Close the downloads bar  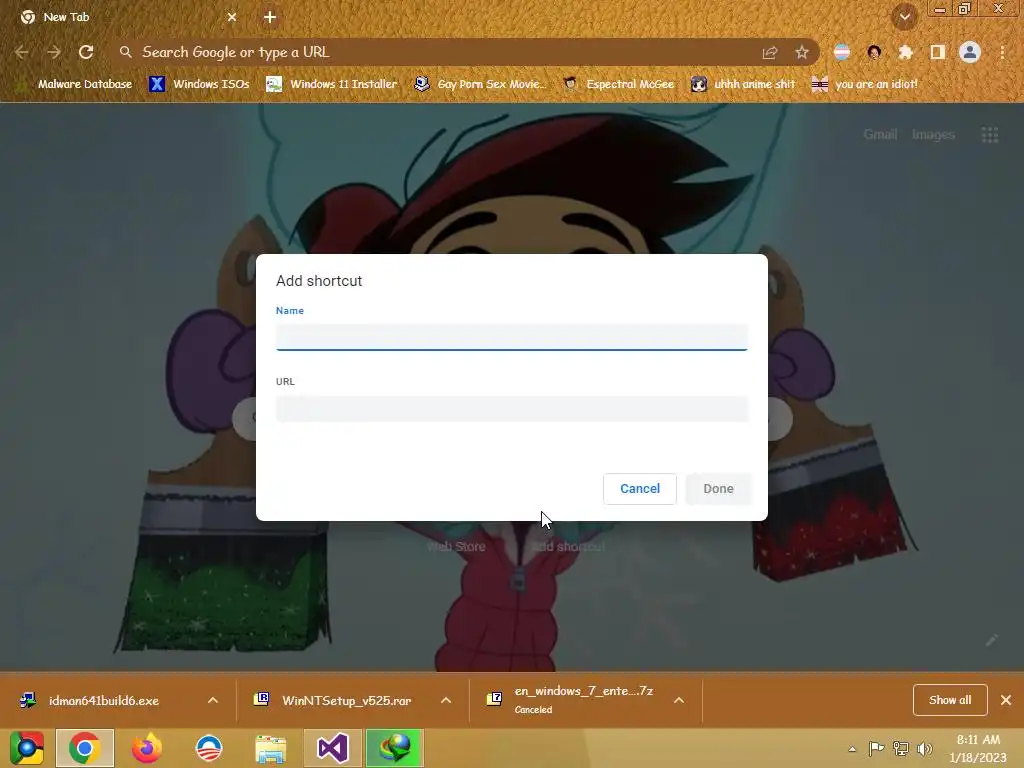click(1006, 700)
